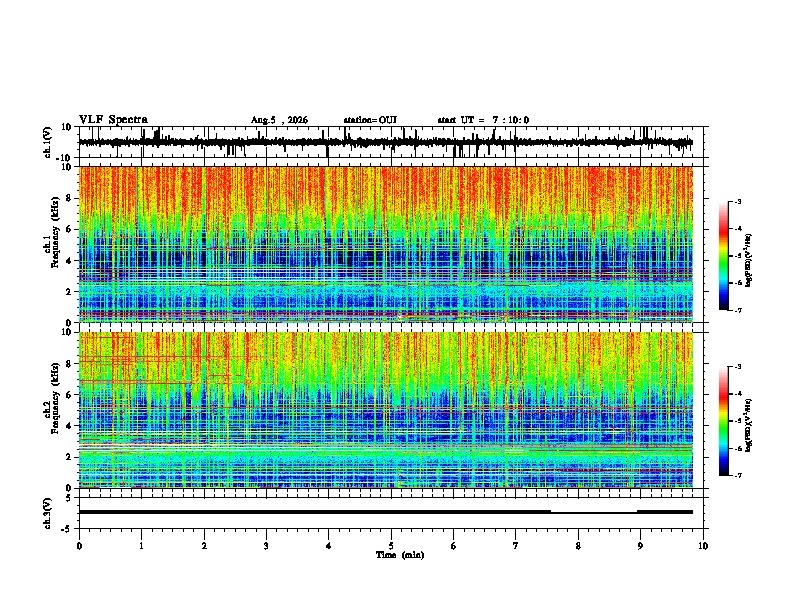The height and width of the screenshot is (612, 792).
Task: Click inside the ch.1 spectrogram panel
Action: coord(386,244)
